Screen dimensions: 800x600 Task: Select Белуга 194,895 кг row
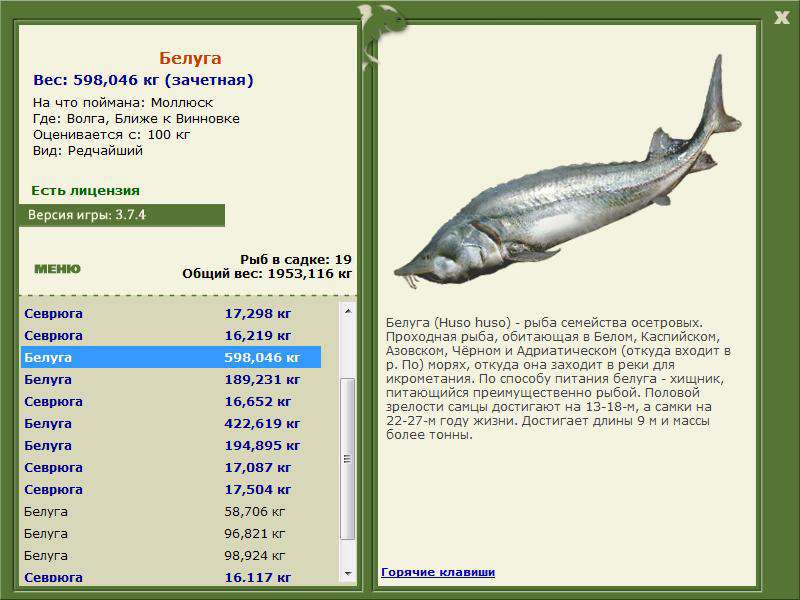click(171, 445)
